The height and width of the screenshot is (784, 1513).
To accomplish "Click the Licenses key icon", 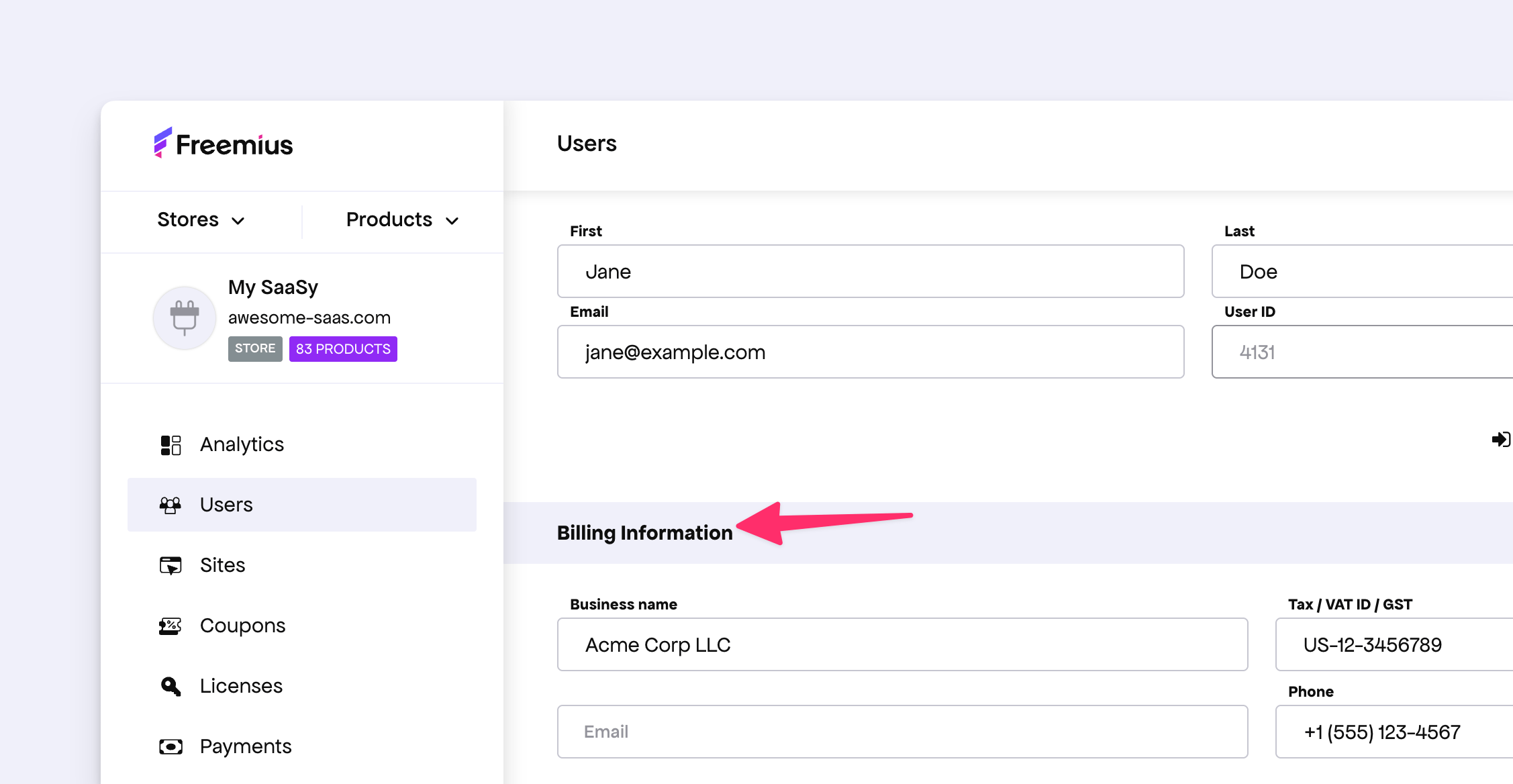I will point(170,686).
